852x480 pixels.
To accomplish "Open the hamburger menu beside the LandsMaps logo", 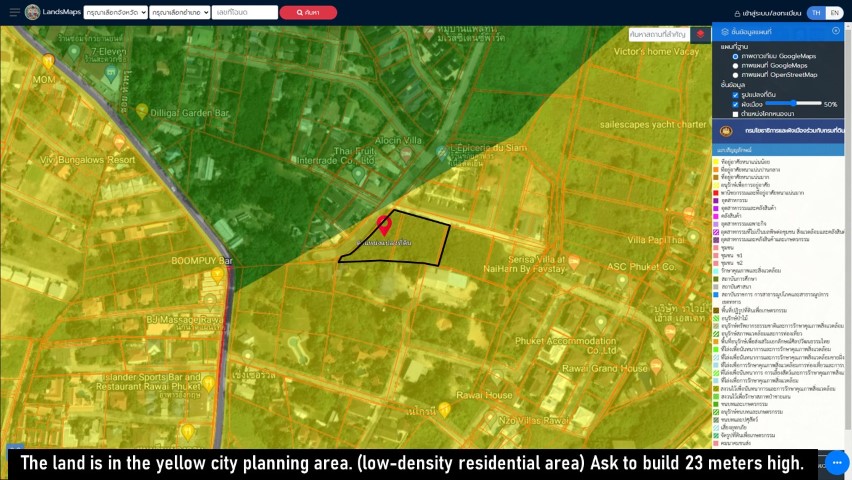I will [x=15, y=12].
